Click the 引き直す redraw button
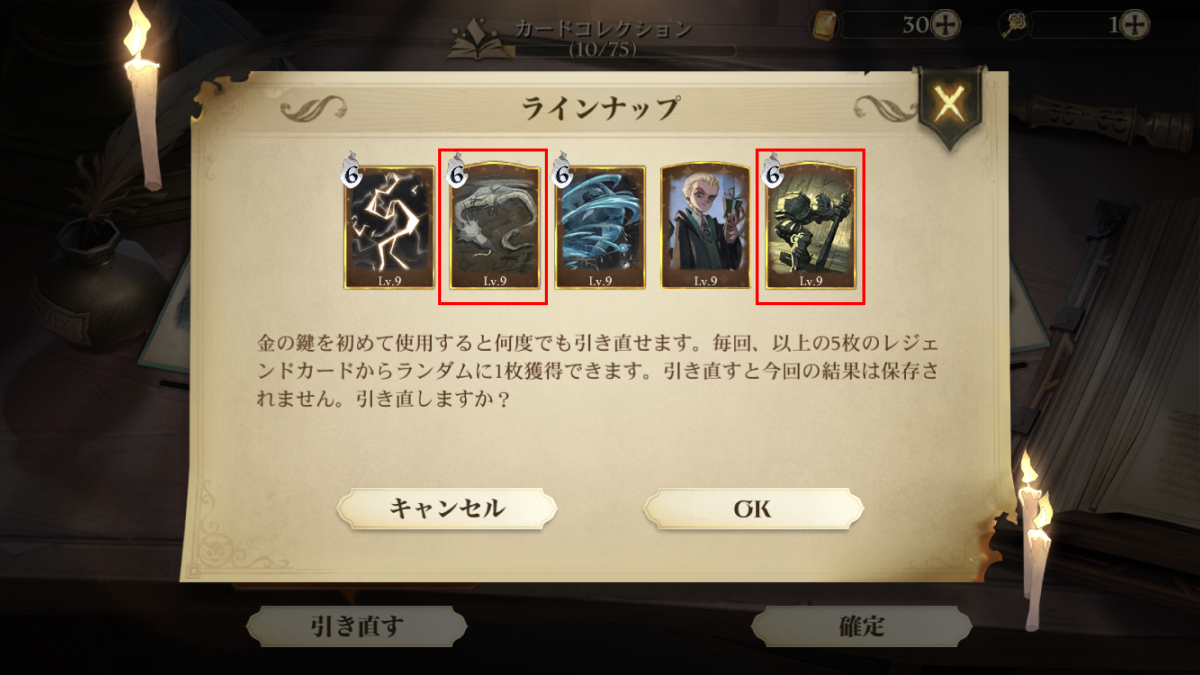 pyautogui.click(x=357, y=628)
